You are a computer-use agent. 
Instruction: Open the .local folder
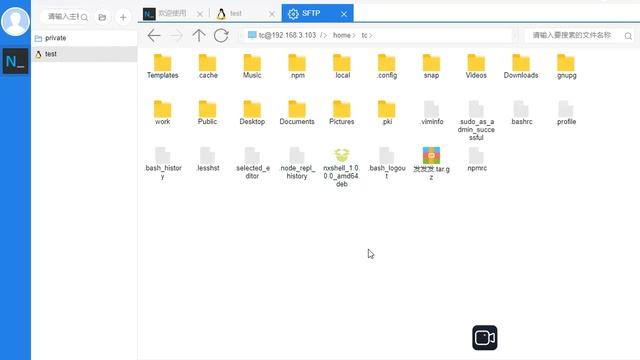[x=342, y=67]
